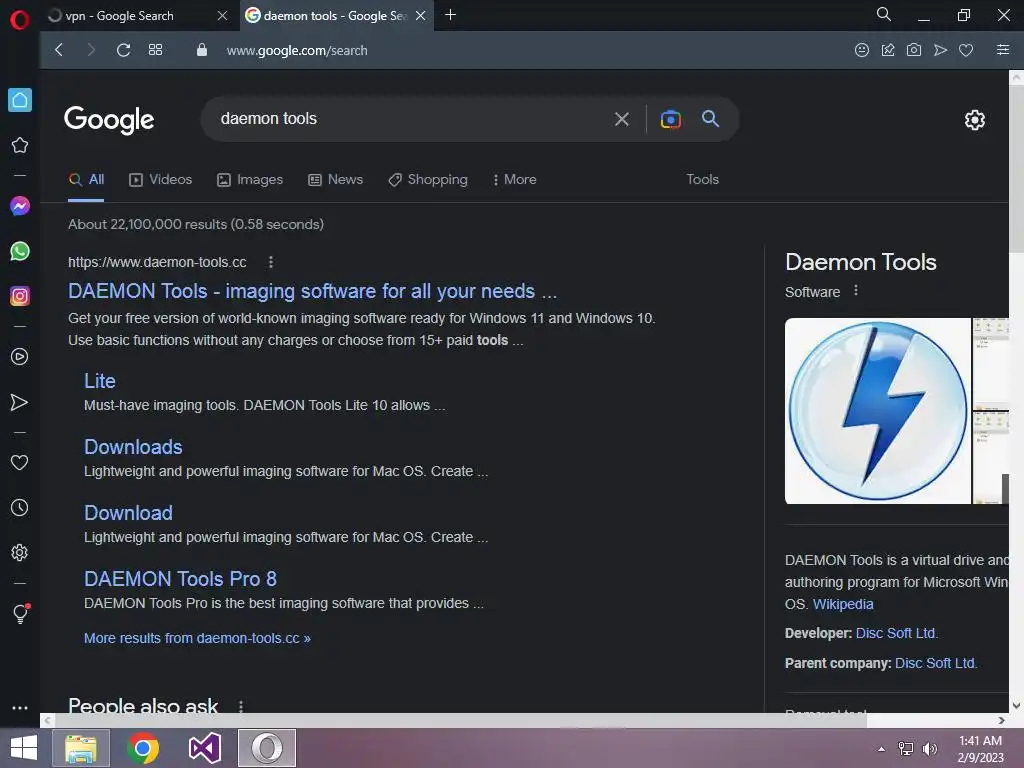Open Google quick settings gear
This screenshot has width=1024, height=768.
click(x=975, y=120)
